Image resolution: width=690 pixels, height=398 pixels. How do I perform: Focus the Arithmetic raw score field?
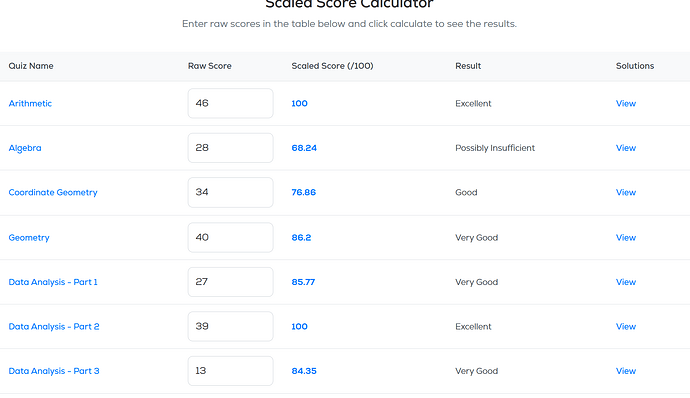coord(231,103)
